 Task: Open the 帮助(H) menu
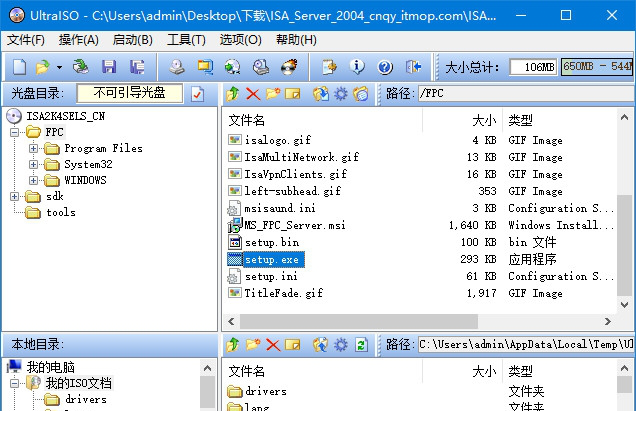[296, 40]
